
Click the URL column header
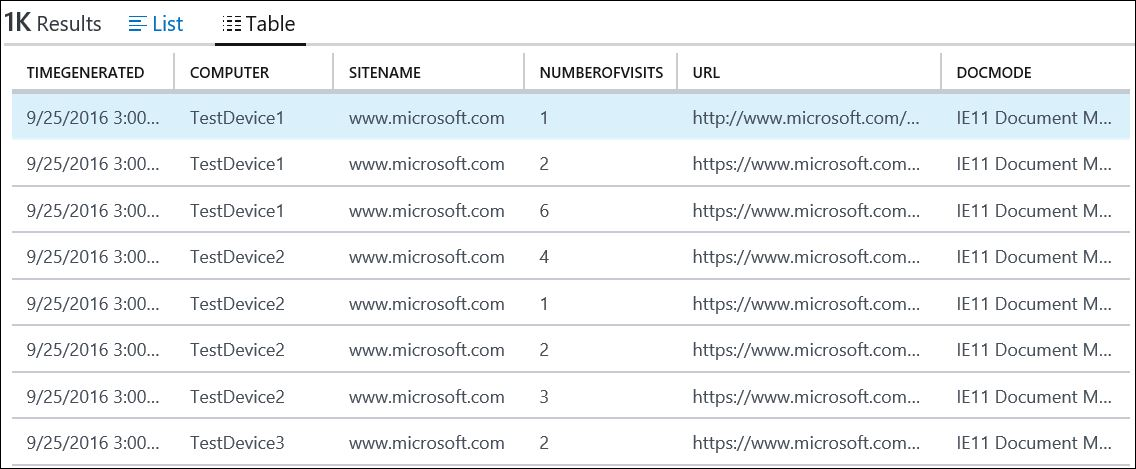pos(706,72)
